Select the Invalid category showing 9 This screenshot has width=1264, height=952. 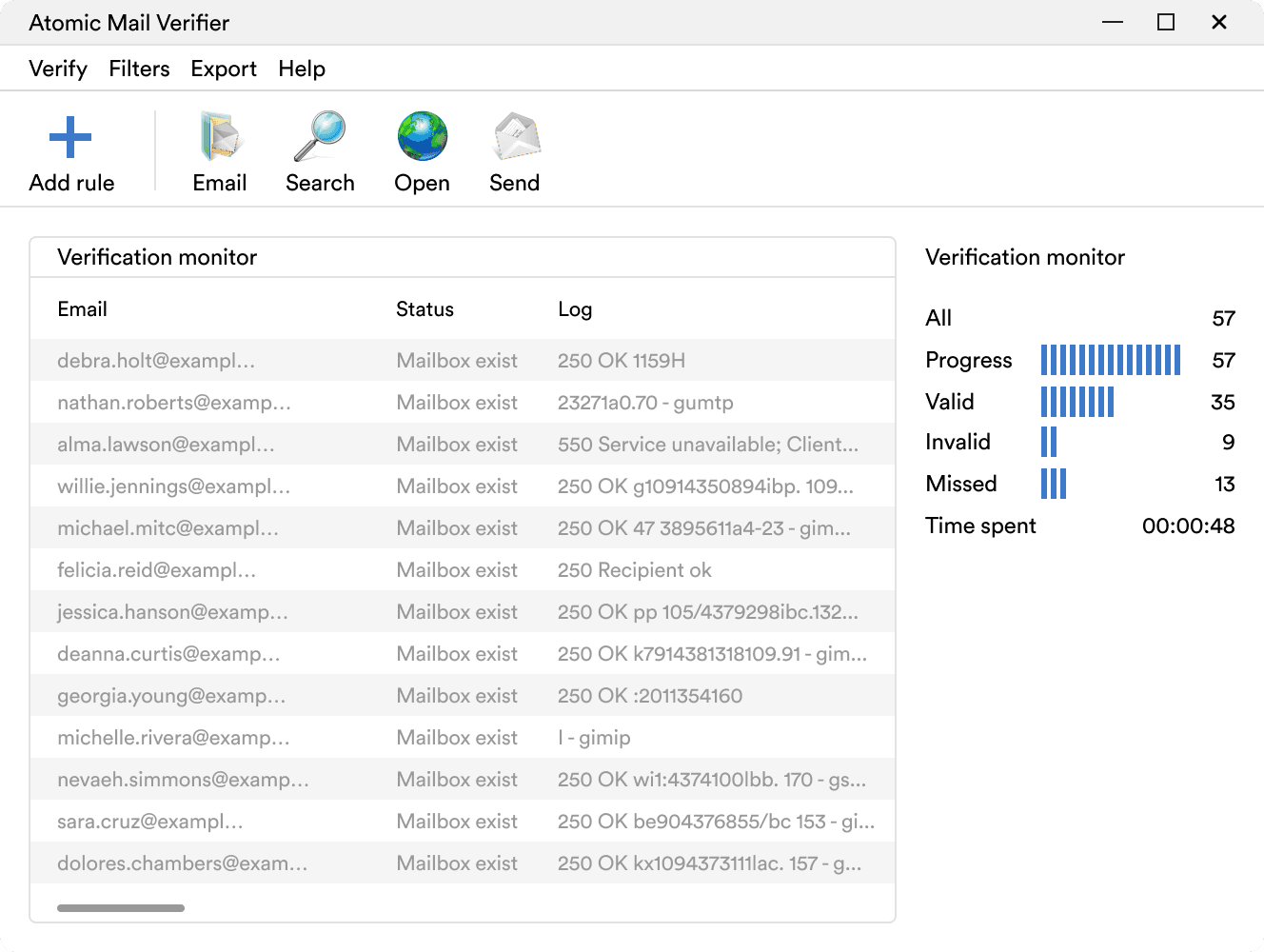pos(958,442)
